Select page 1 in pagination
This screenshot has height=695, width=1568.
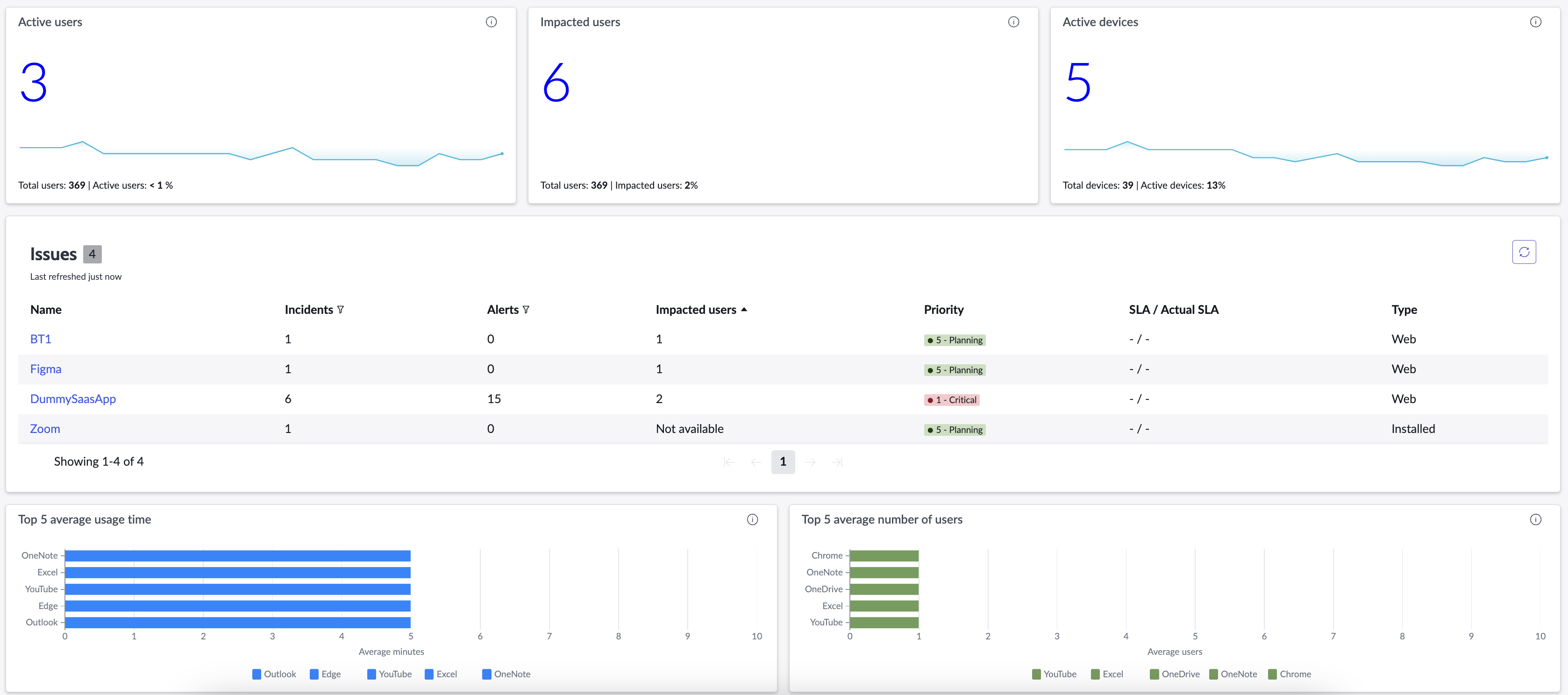tap(783, 462)
